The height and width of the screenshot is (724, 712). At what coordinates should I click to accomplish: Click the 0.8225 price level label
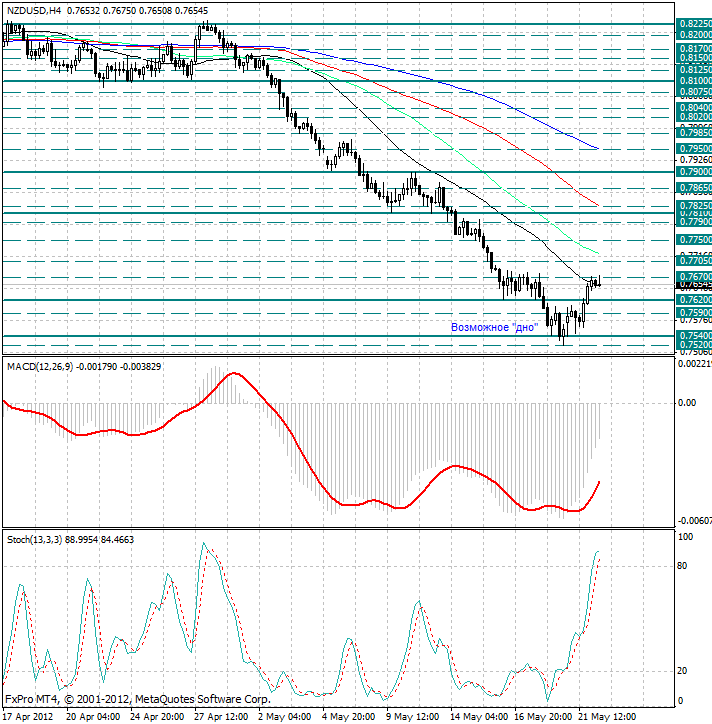(x=694, y=24)
